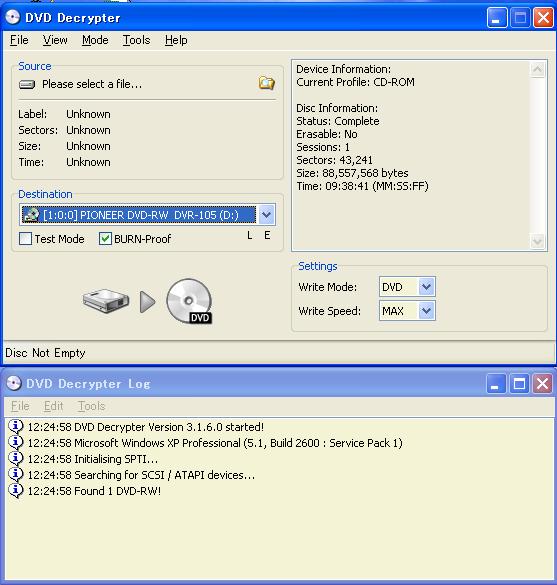
Task: Select the log row 'Initialising SPTI...'
Action: point(93,459)
